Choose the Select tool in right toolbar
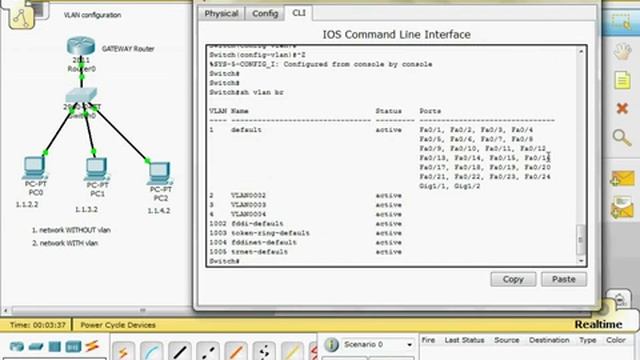Image resolution: width=640 pixels, height=360 pixels. point(621,22)
